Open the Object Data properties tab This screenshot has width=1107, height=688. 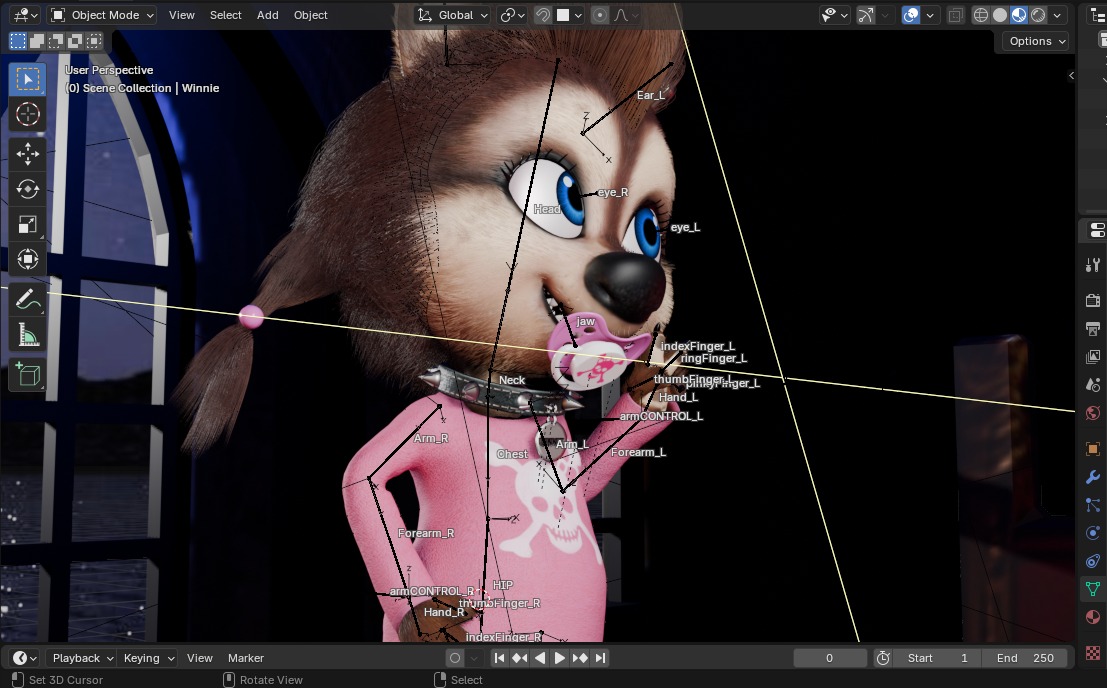coord(1093,589)
